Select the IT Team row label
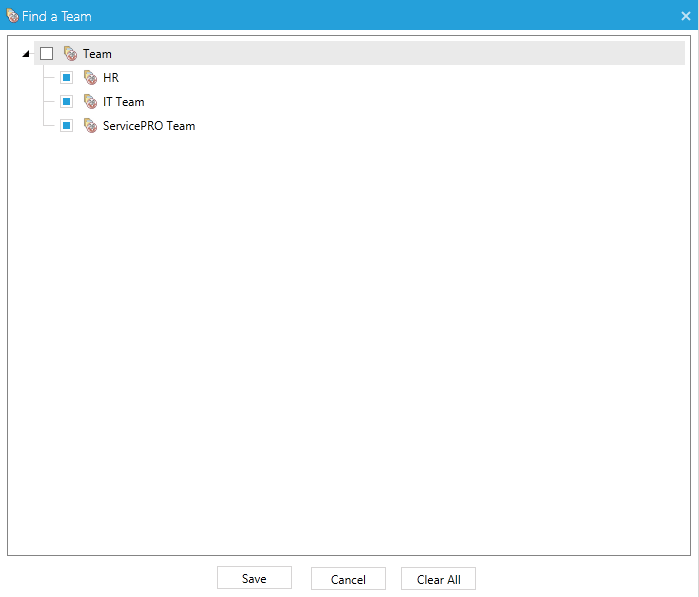 (x=124, y=102)
